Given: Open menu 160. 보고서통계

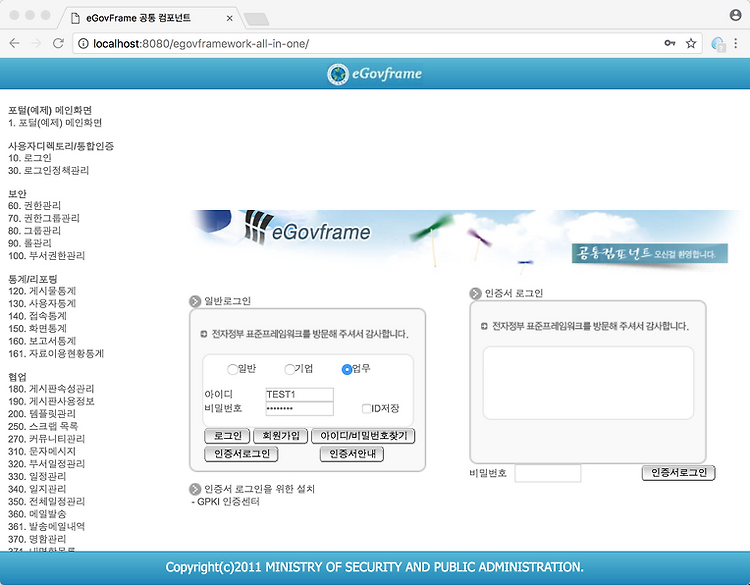Looking at the screenshot, I should pos(42,341).
